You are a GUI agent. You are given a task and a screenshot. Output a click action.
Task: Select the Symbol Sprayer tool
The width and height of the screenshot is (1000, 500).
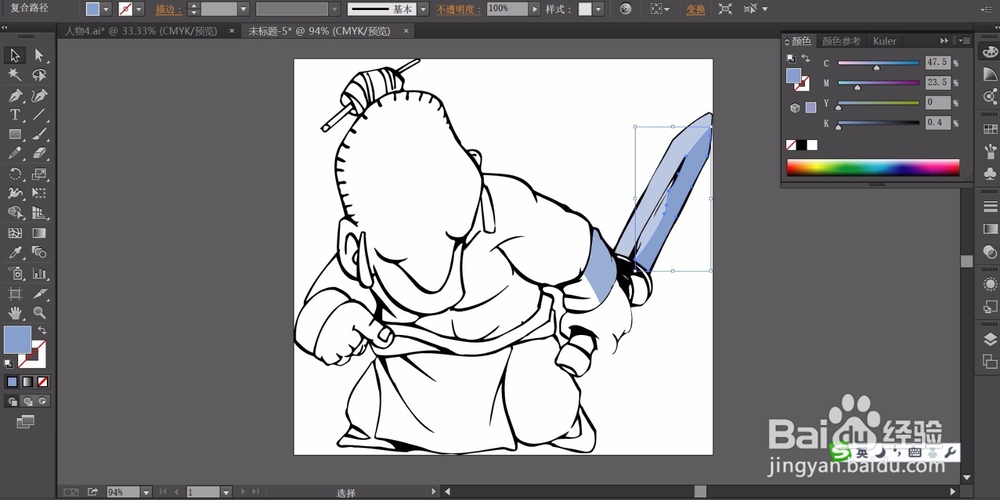point(15,274)
